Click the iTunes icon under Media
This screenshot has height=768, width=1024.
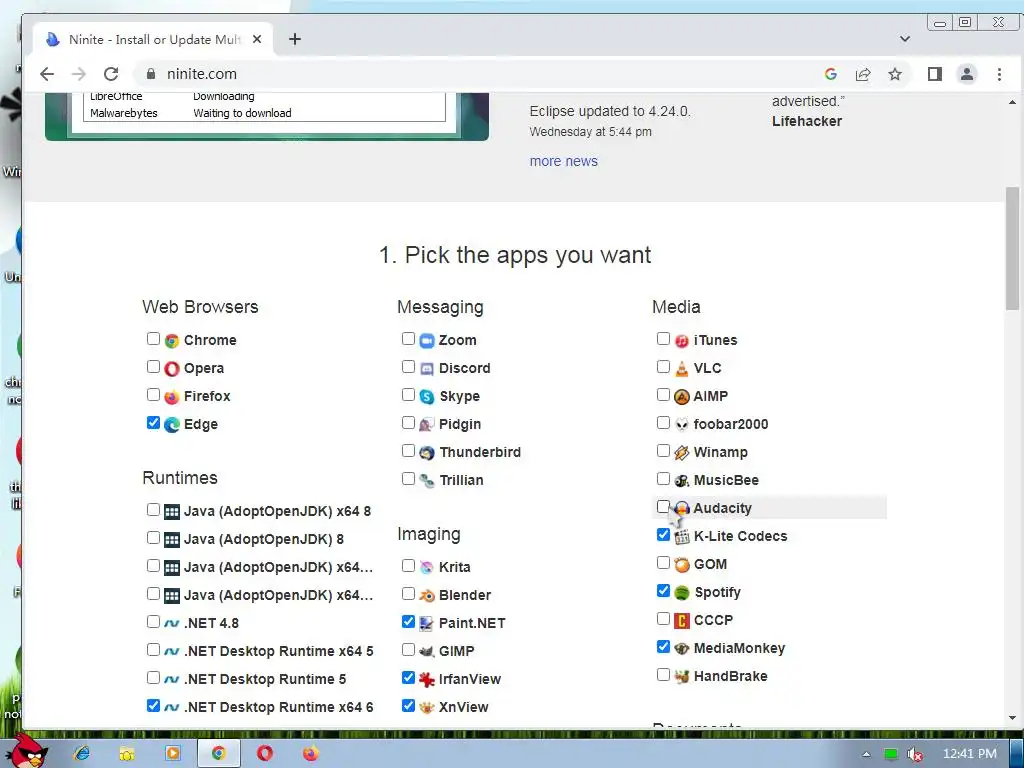[x=682, y=340]
